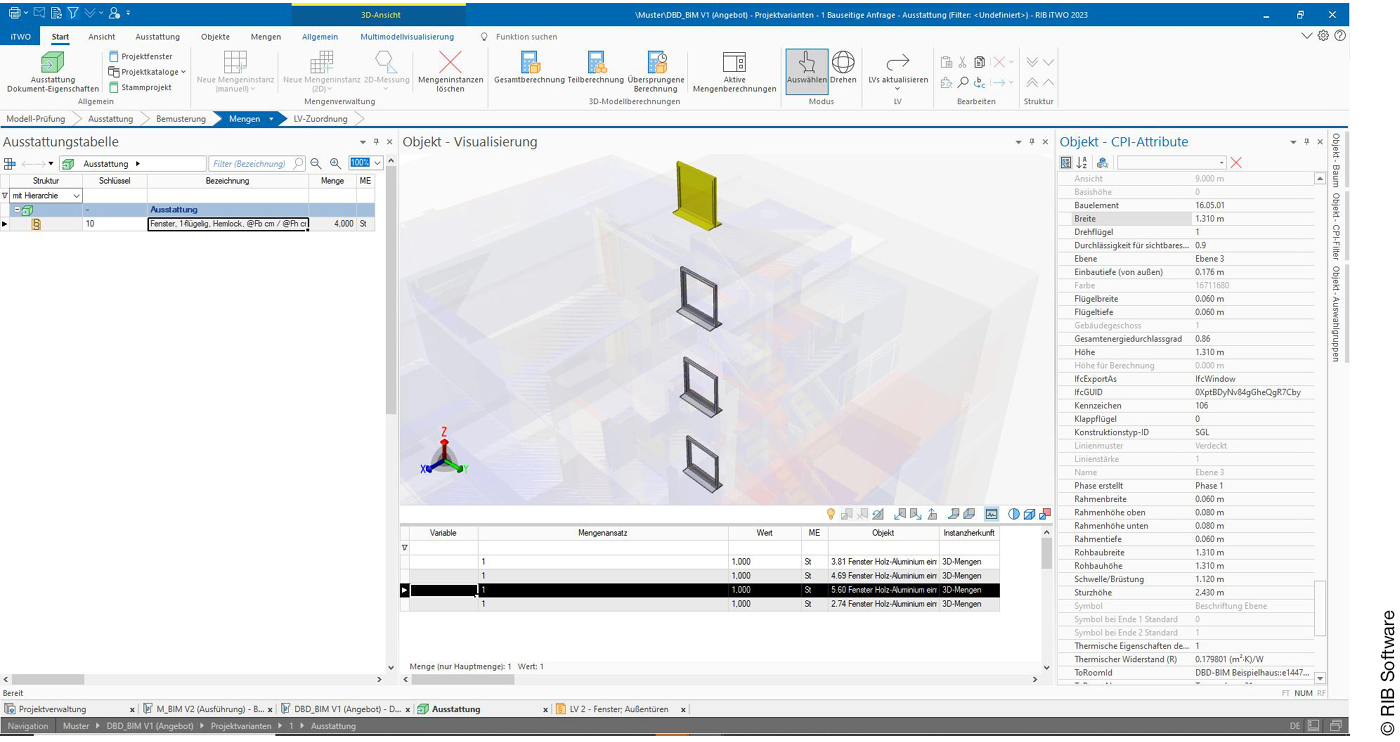
Task: Toggle the transparent cube display mode
Action: tap(1027, 514)
